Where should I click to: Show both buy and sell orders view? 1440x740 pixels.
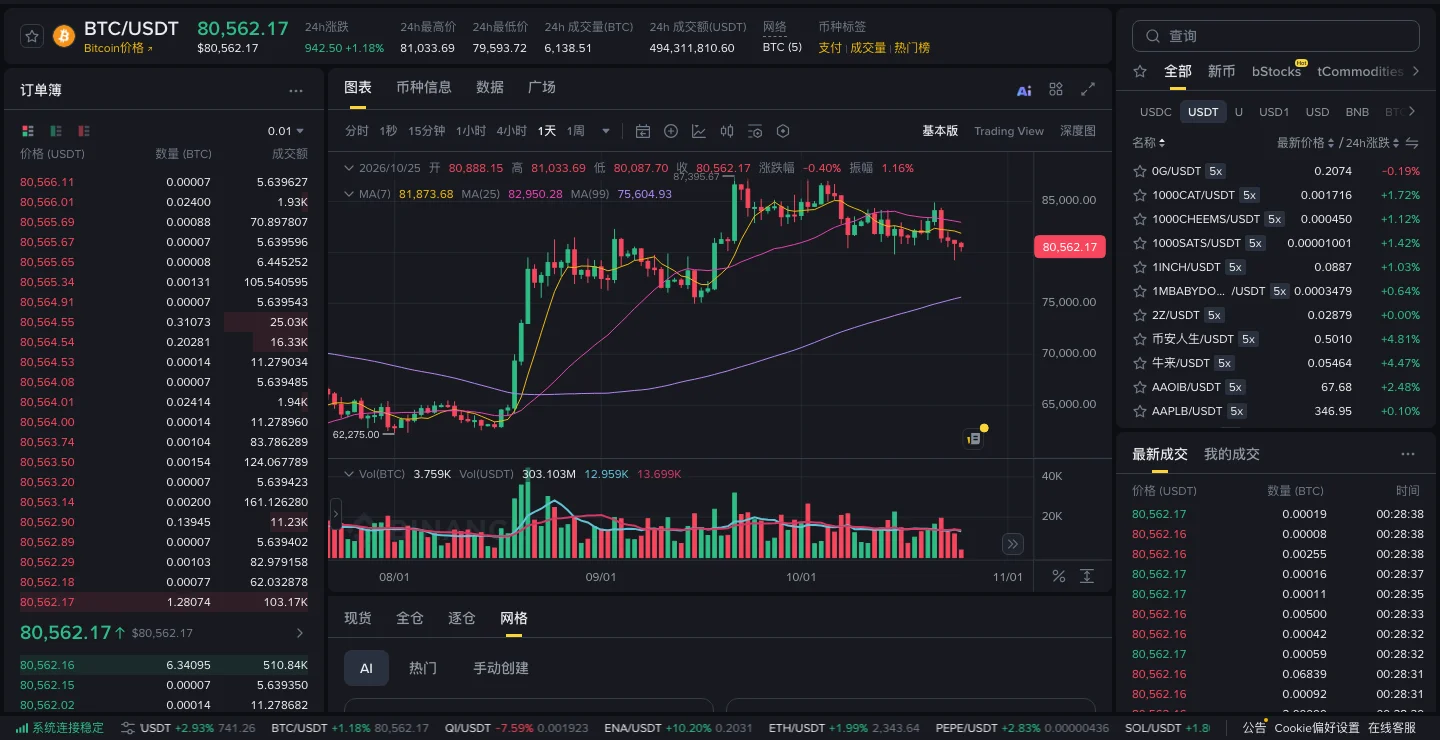point(28,131)
